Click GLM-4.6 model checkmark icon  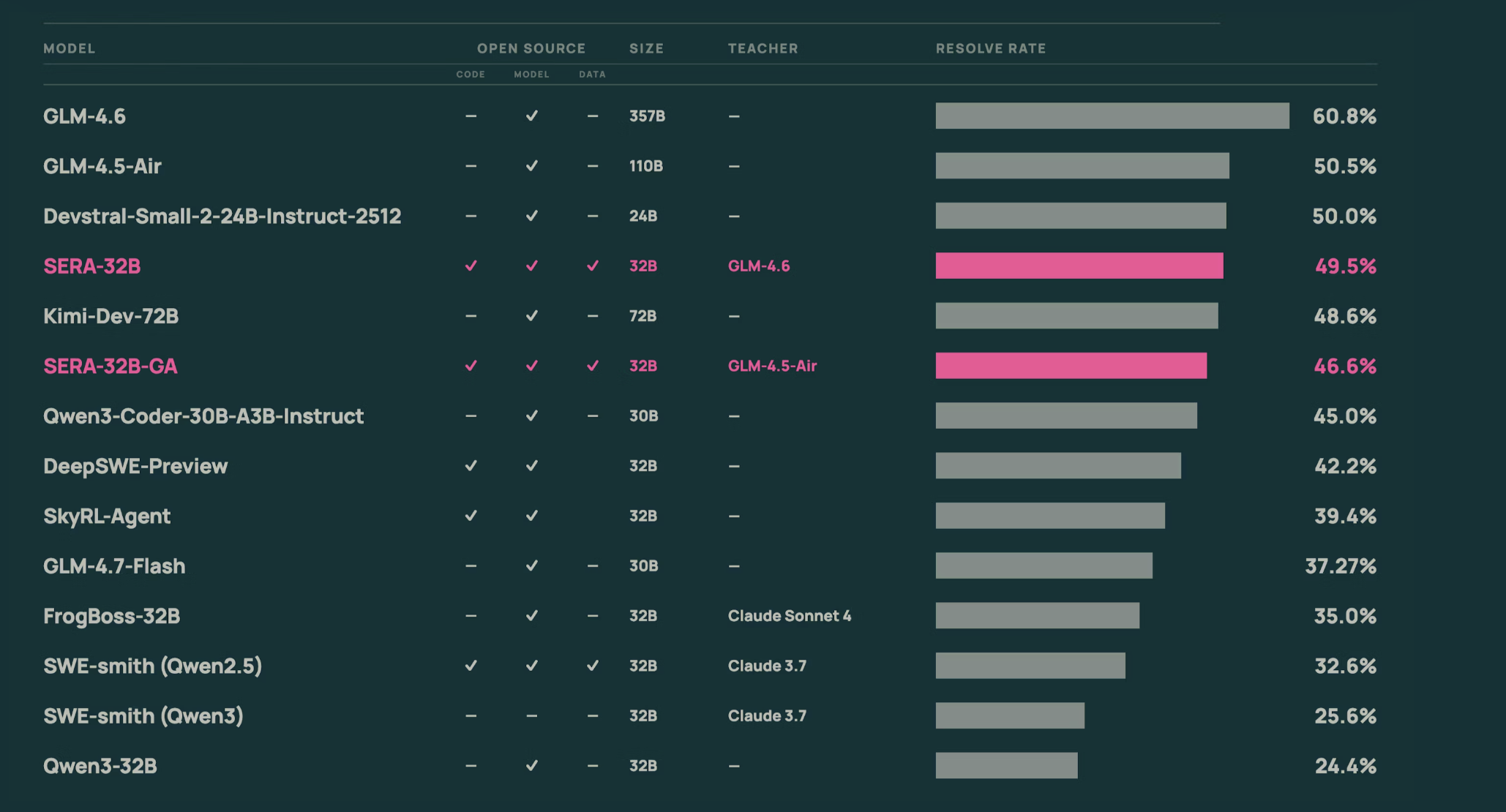click(531, 116)
